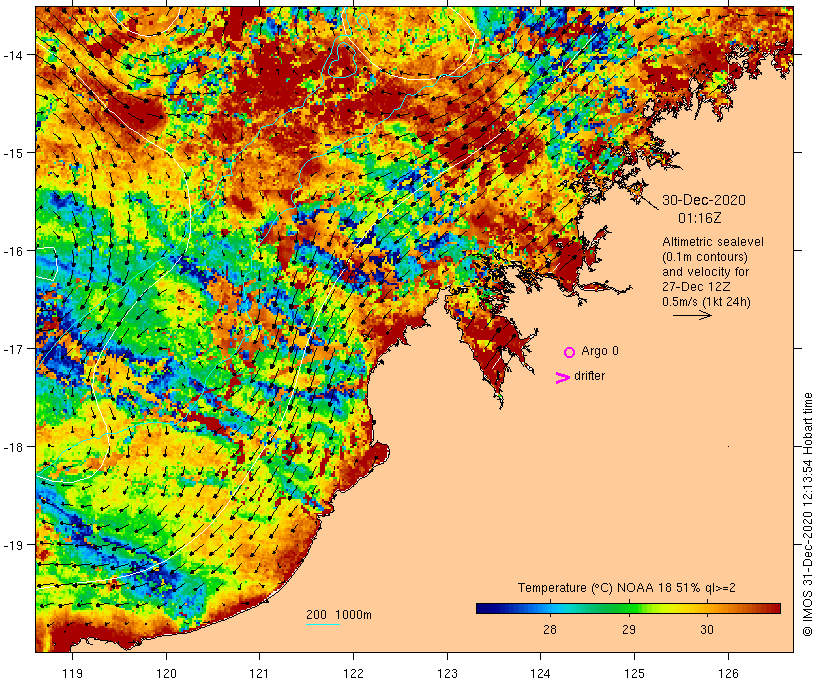Click the 119 longitude axis label

click(72, 673)
